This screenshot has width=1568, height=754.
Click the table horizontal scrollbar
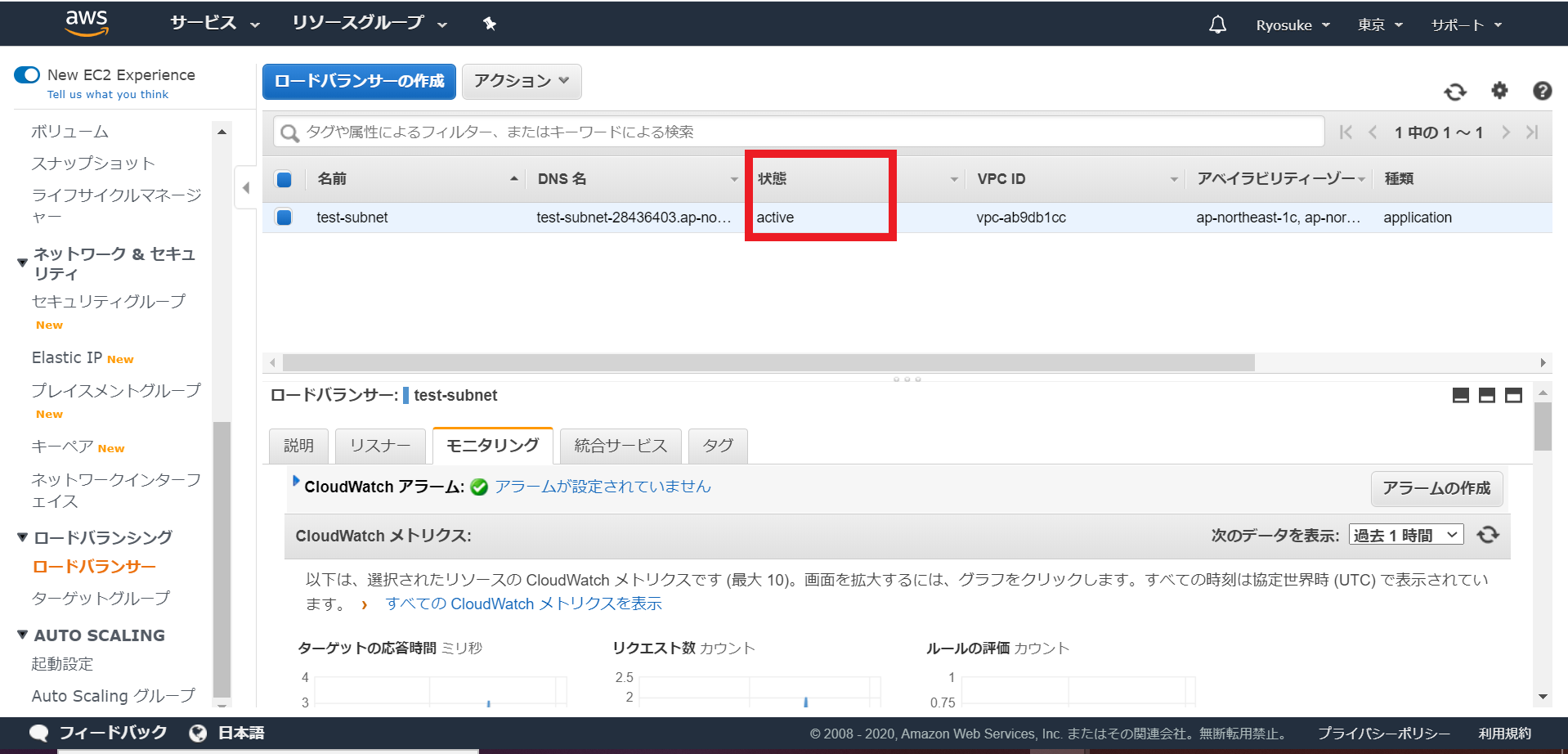tap(768, 362)
